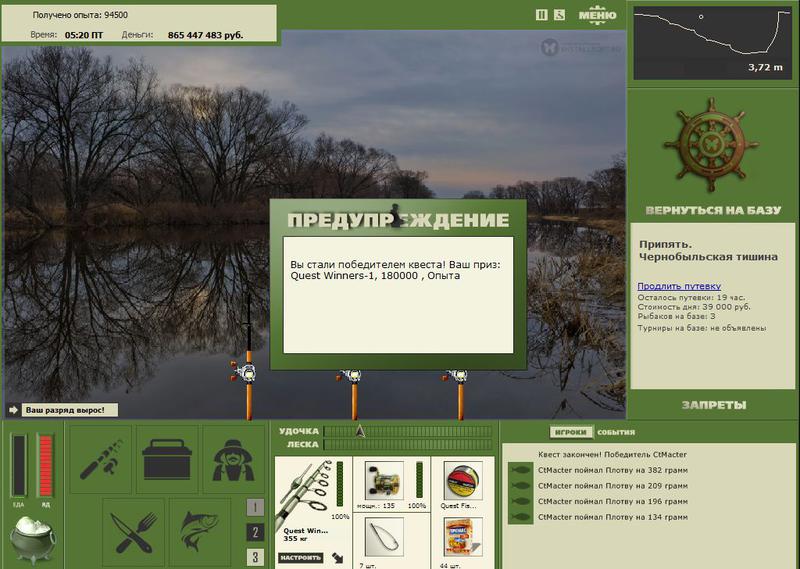Click the ЕДА food level bar
800x569 pixels.
pos(19,465)
